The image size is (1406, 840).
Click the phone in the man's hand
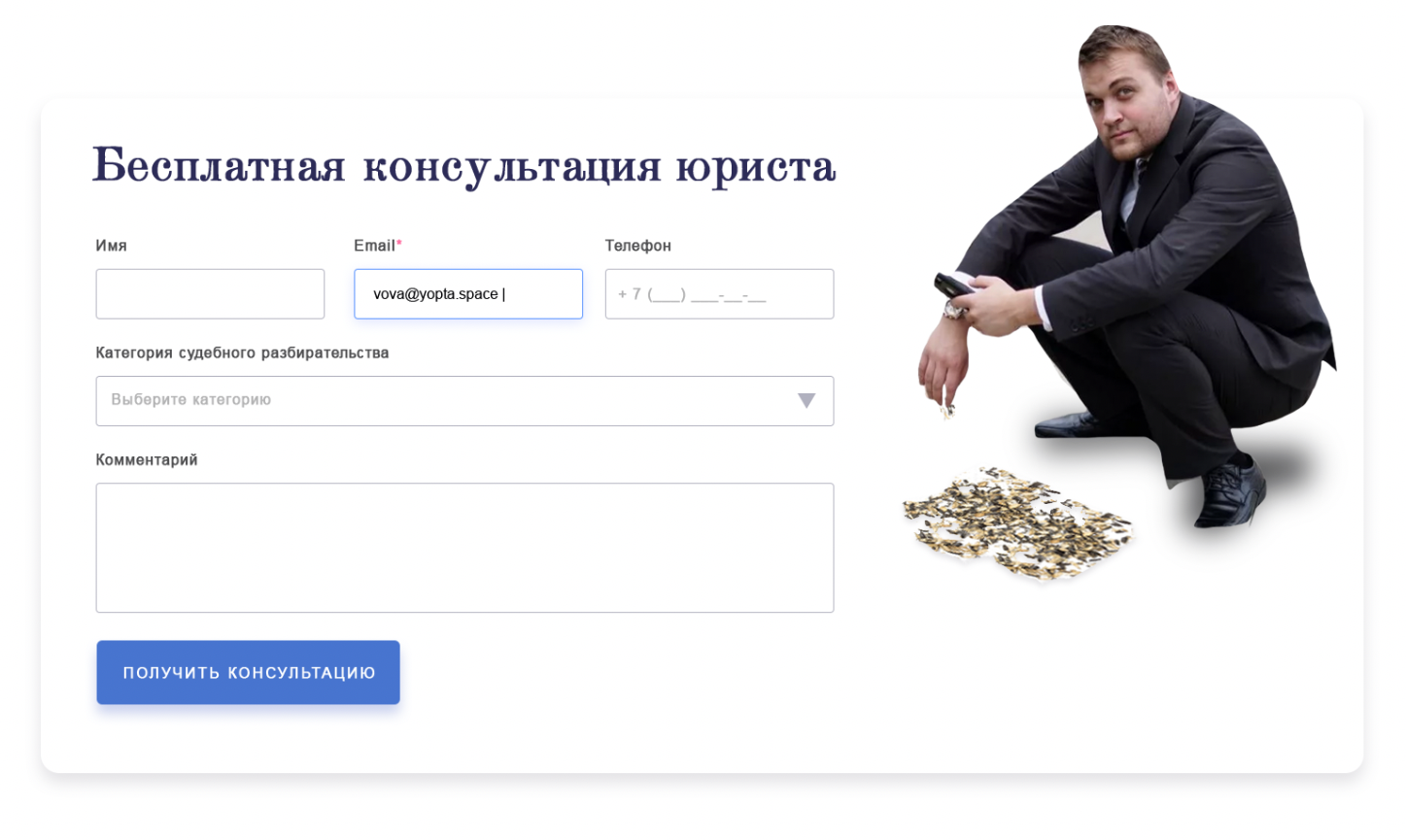[x=954, y=286]
